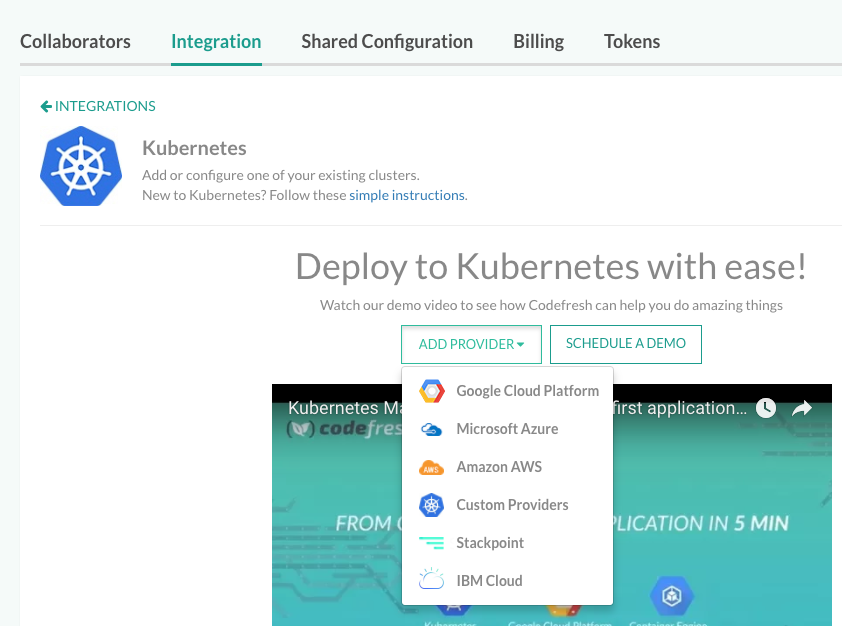Select Microsoft Azure provider
Image resolution: width=842 pixels, height=626 pixels.
(x=507, y=429)
